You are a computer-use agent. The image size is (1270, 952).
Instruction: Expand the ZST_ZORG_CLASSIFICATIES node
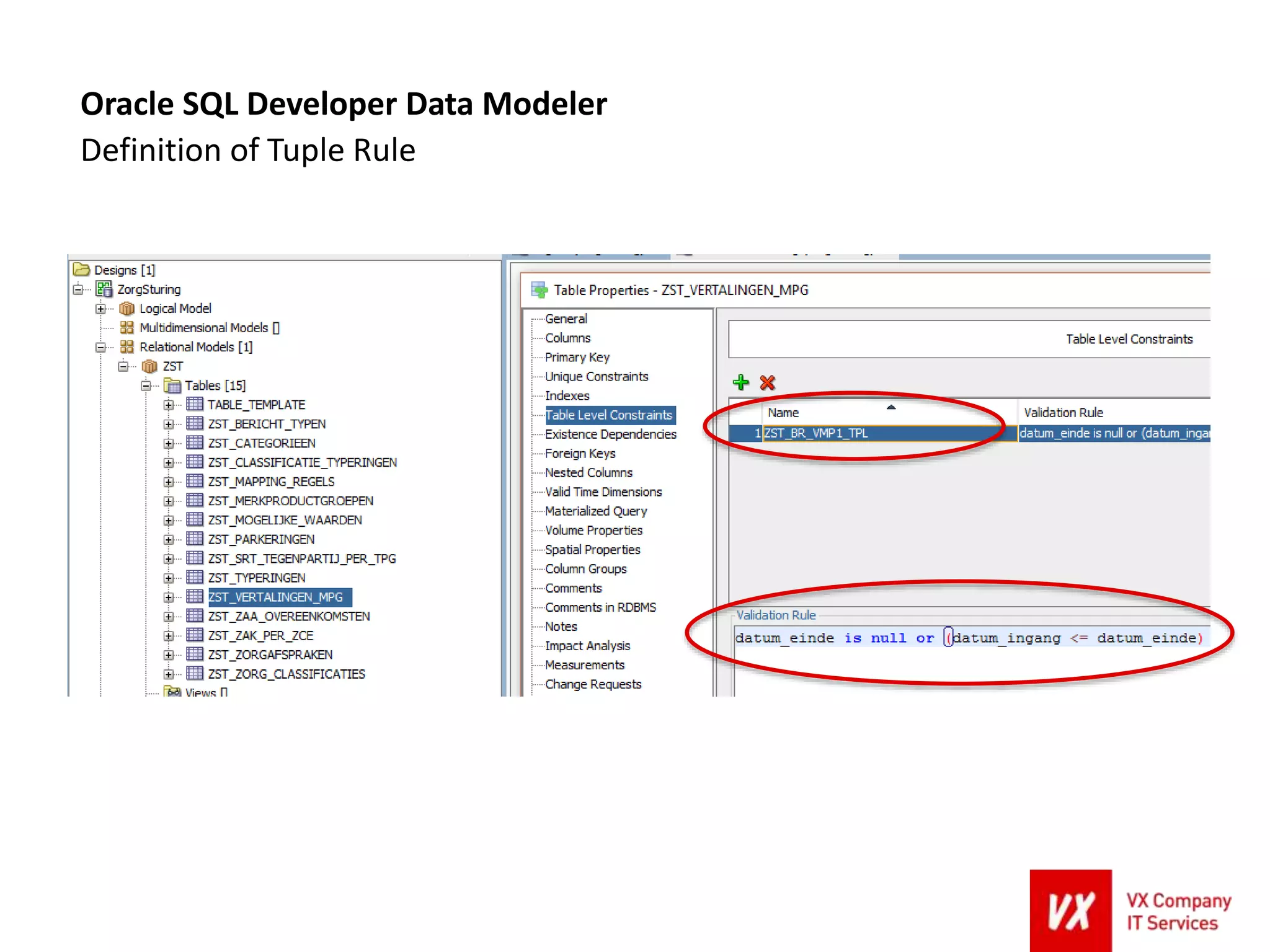tap(168, 674)
